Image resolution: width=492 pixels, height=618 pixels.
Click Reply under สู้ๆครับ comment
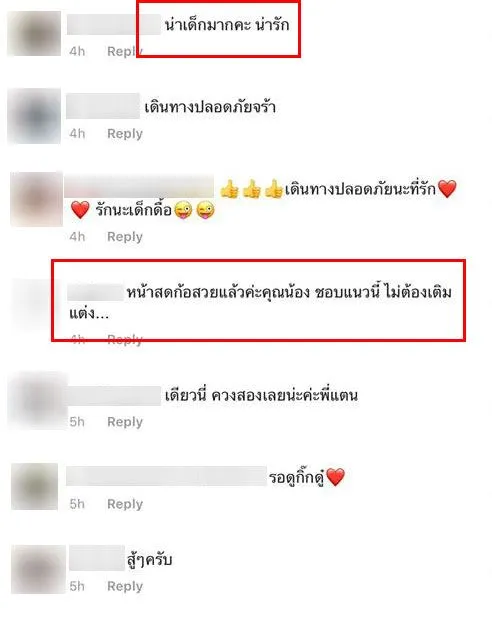[125, 586]
